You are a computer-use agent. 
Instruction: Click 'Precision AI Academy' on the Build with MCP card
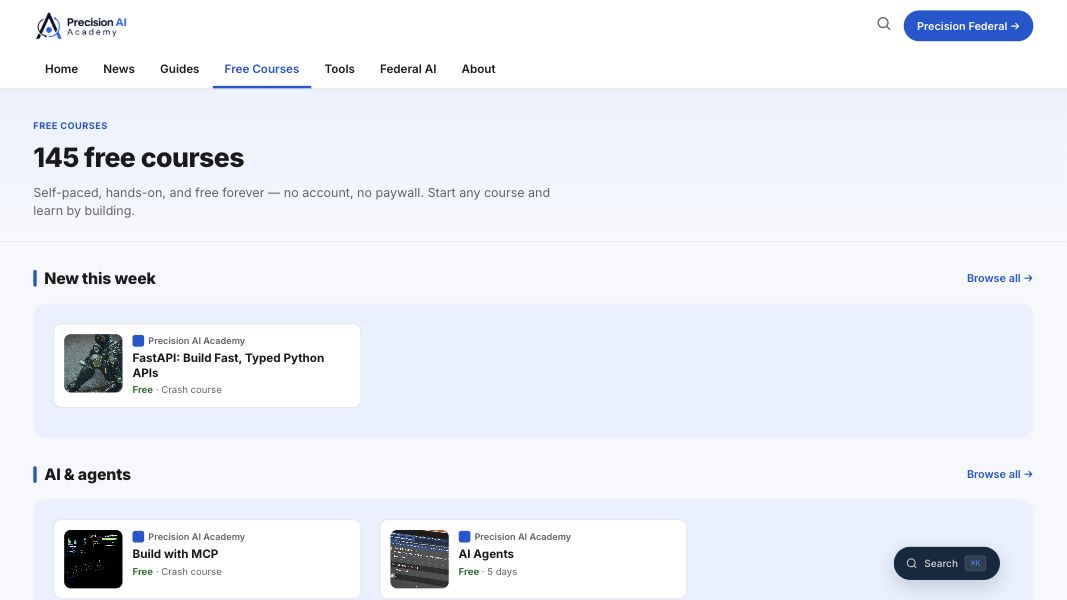[197, 537]
